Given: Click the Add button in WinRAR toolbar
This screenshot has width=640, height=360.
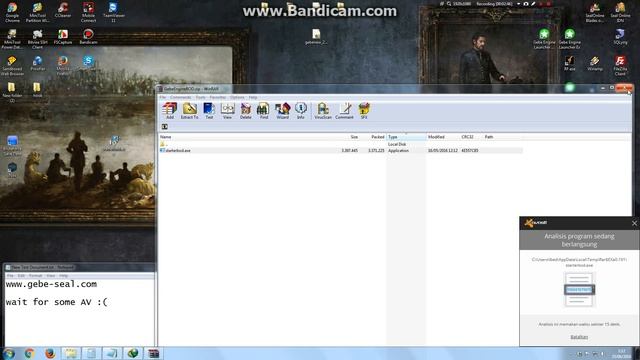Looking at the screenshot, I should 169,111.
